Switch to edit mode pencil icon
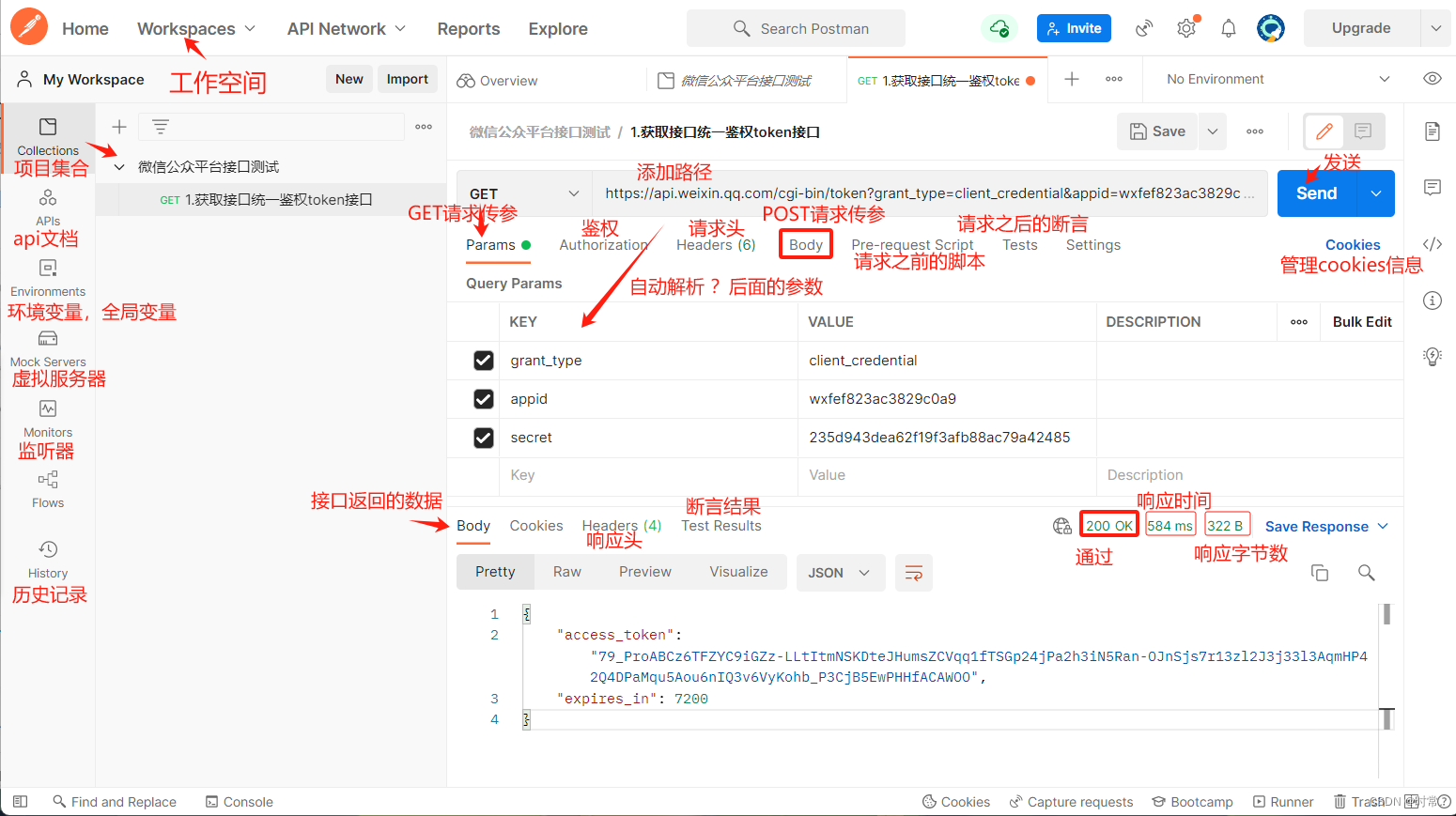1456x816 pixels. [1324, 131]
